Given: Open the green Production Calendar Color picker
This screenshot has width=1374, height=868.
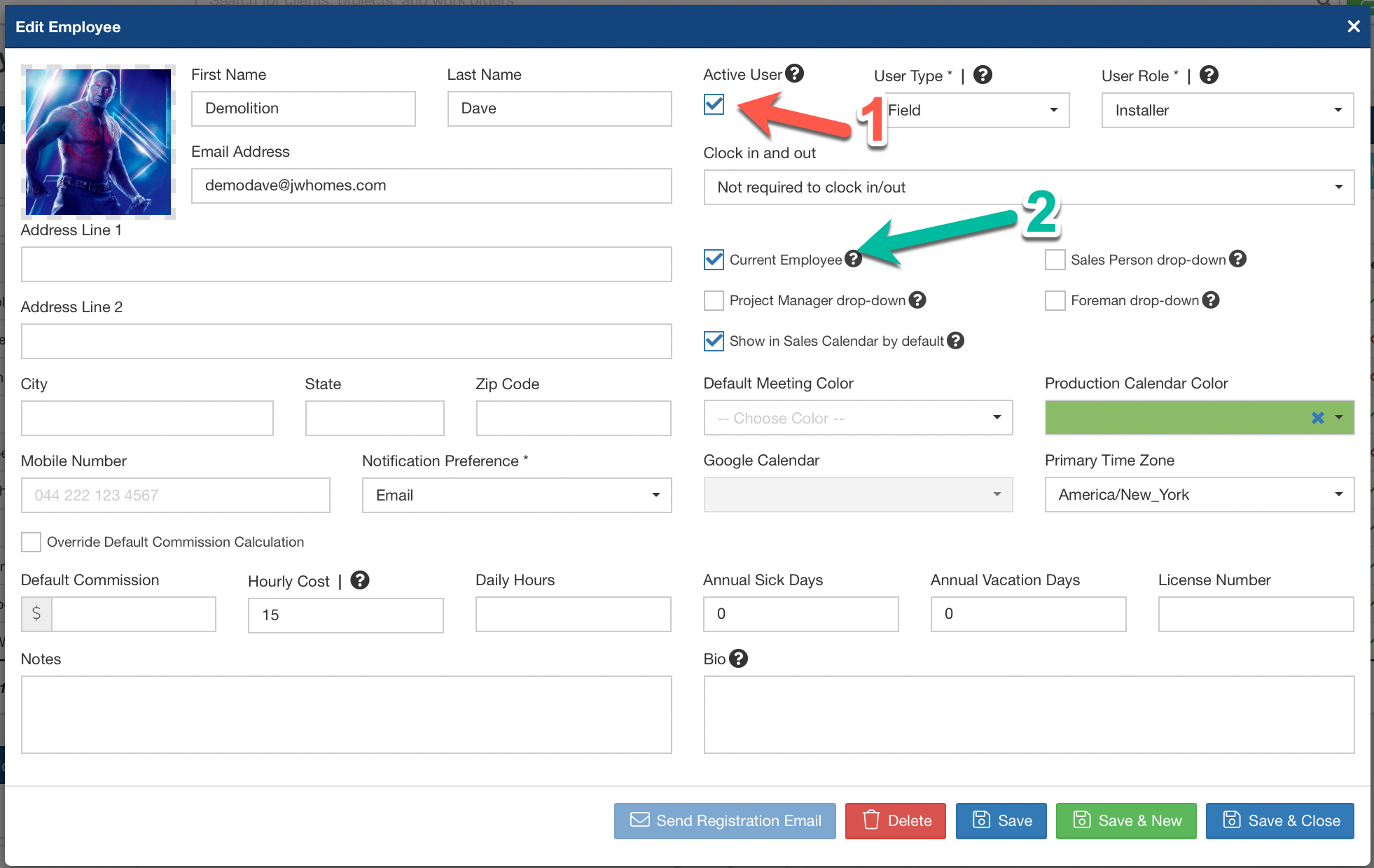Looking at the screenshot, I should (1177, 418).
